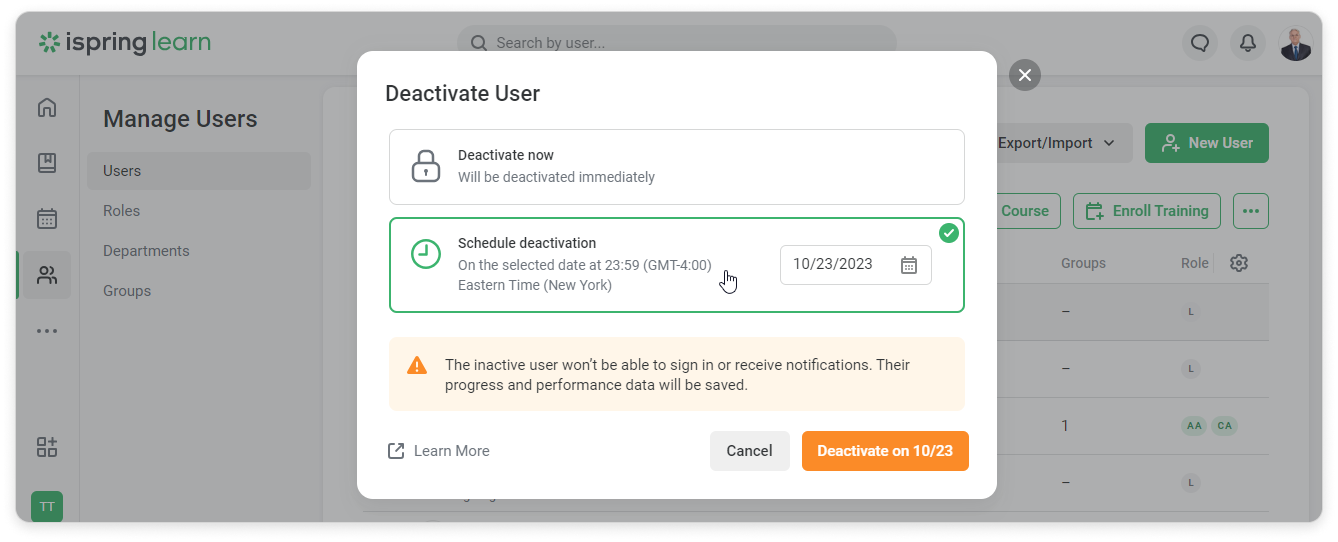This screenshot has width=1338, height=542.
Task: Open the calendar icon in left sidebar
Action: click(47, 219)
